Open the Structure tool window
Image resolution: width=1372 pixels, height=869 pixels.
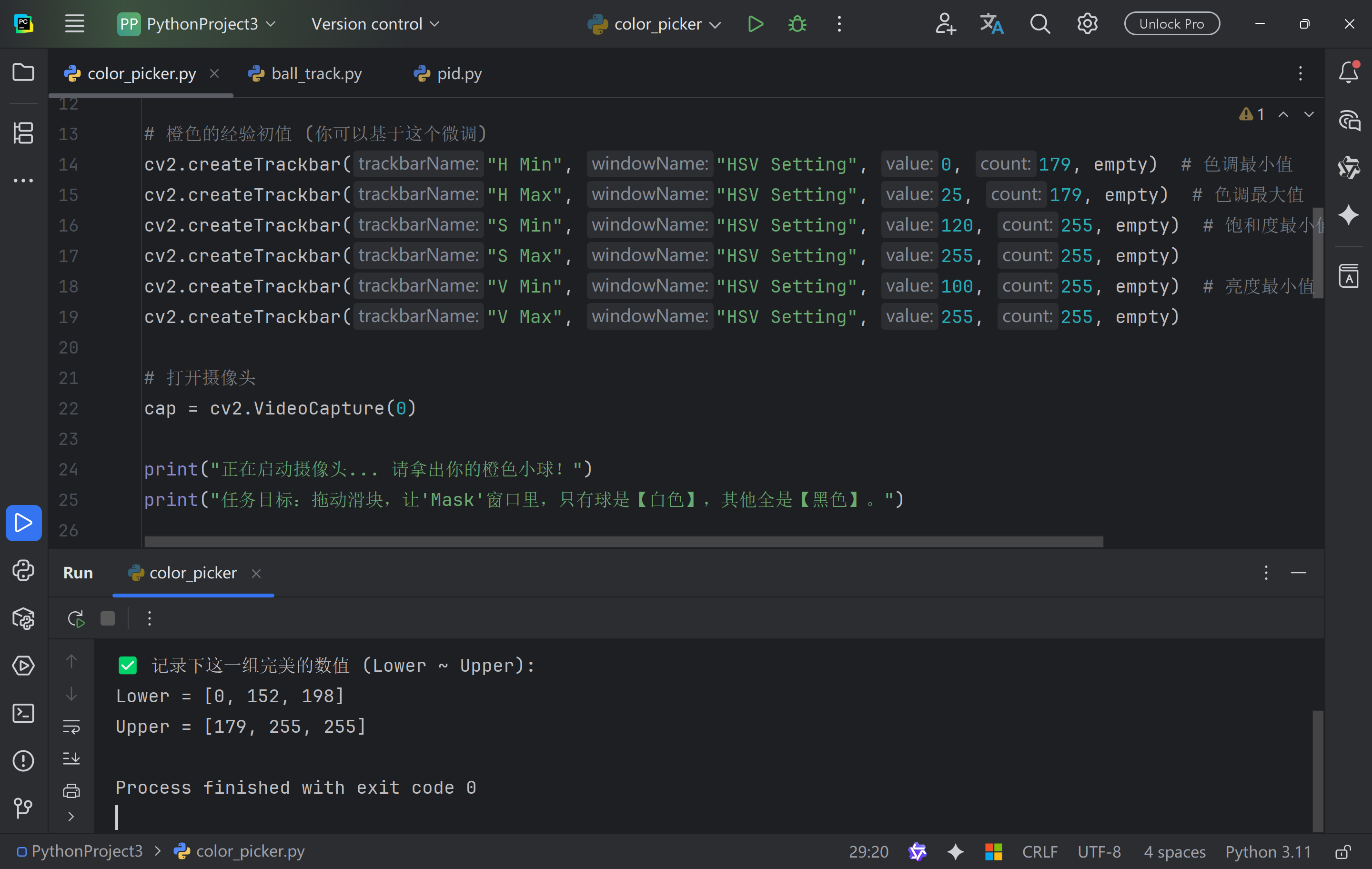[x=23, y=133]
